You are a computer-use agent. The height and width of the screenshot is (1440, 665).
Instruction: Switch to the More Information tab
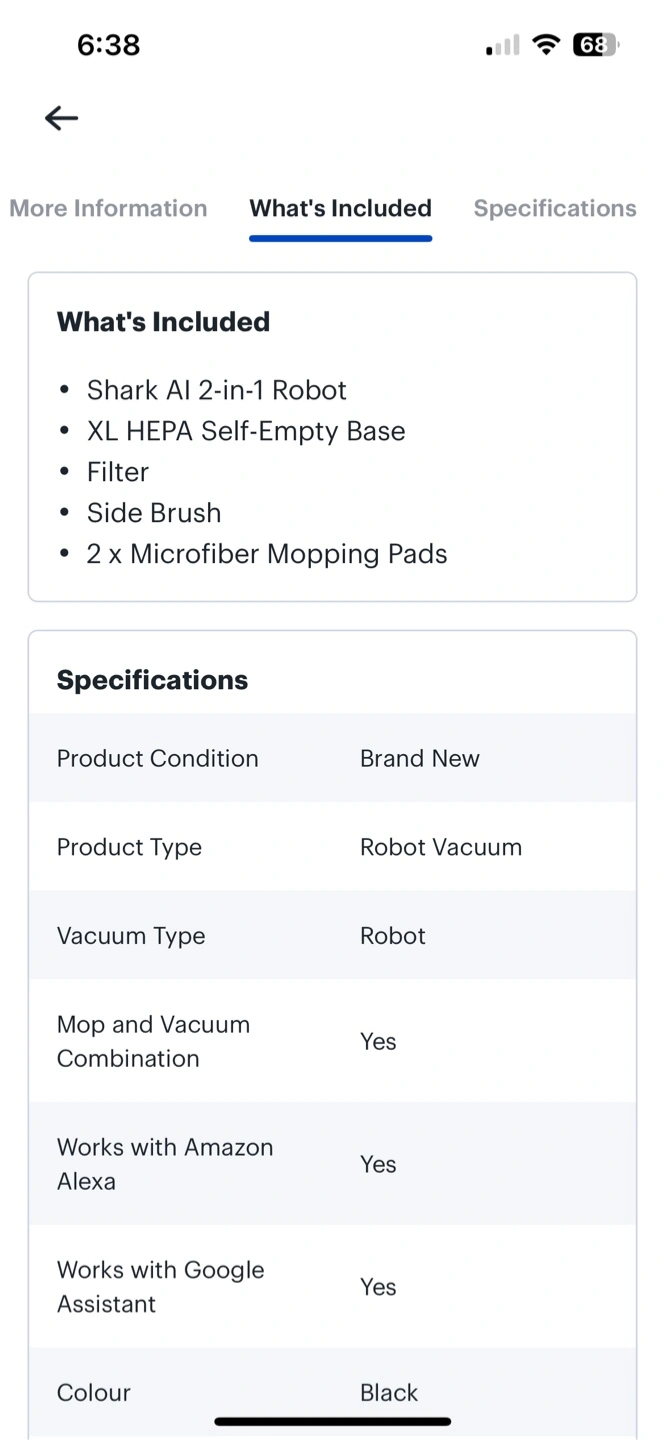pyautogui.click(x=108, y=208)
